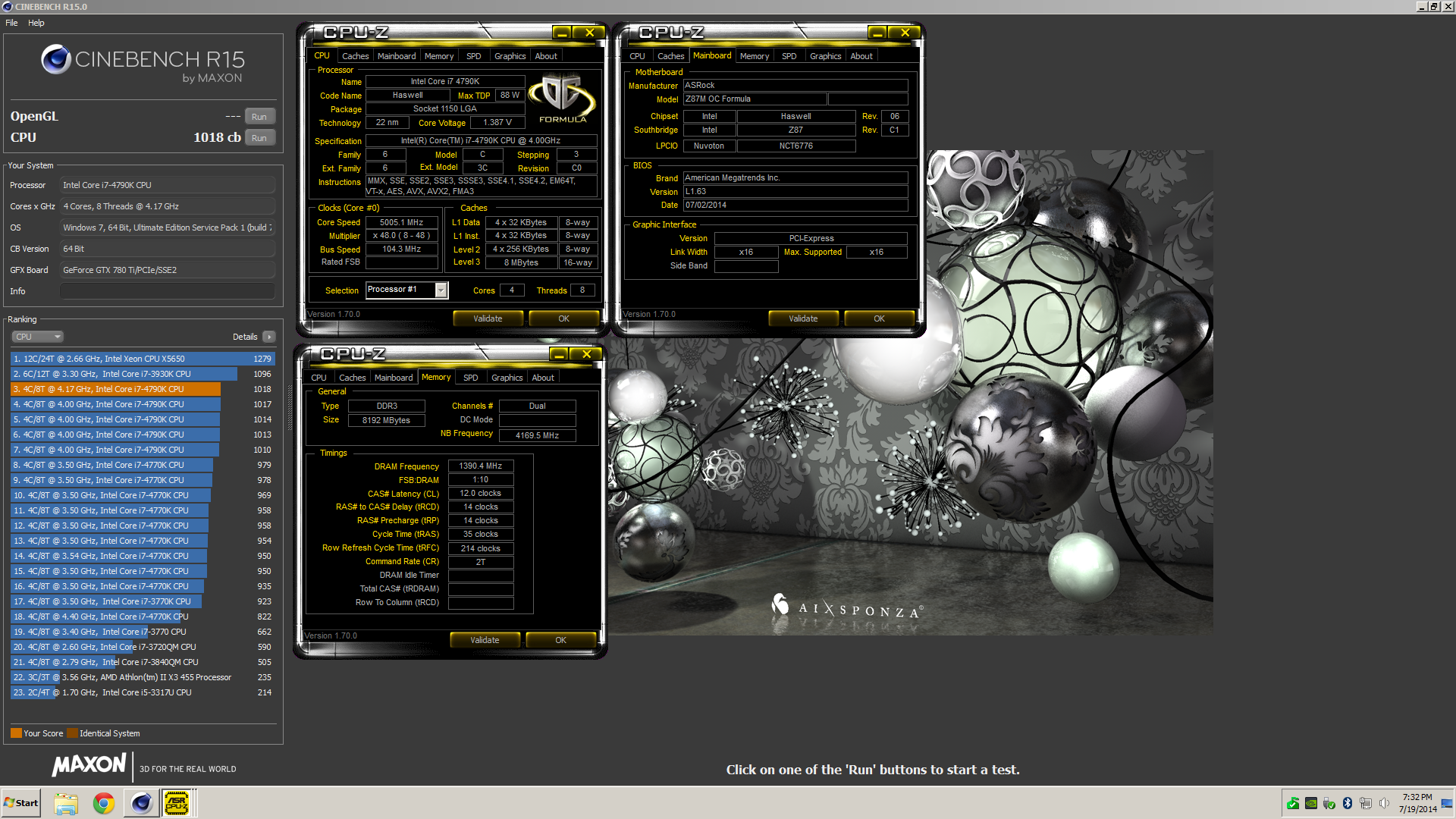Open About tab in the Motherboard CPU-Z window

click(x=861, y=56)
